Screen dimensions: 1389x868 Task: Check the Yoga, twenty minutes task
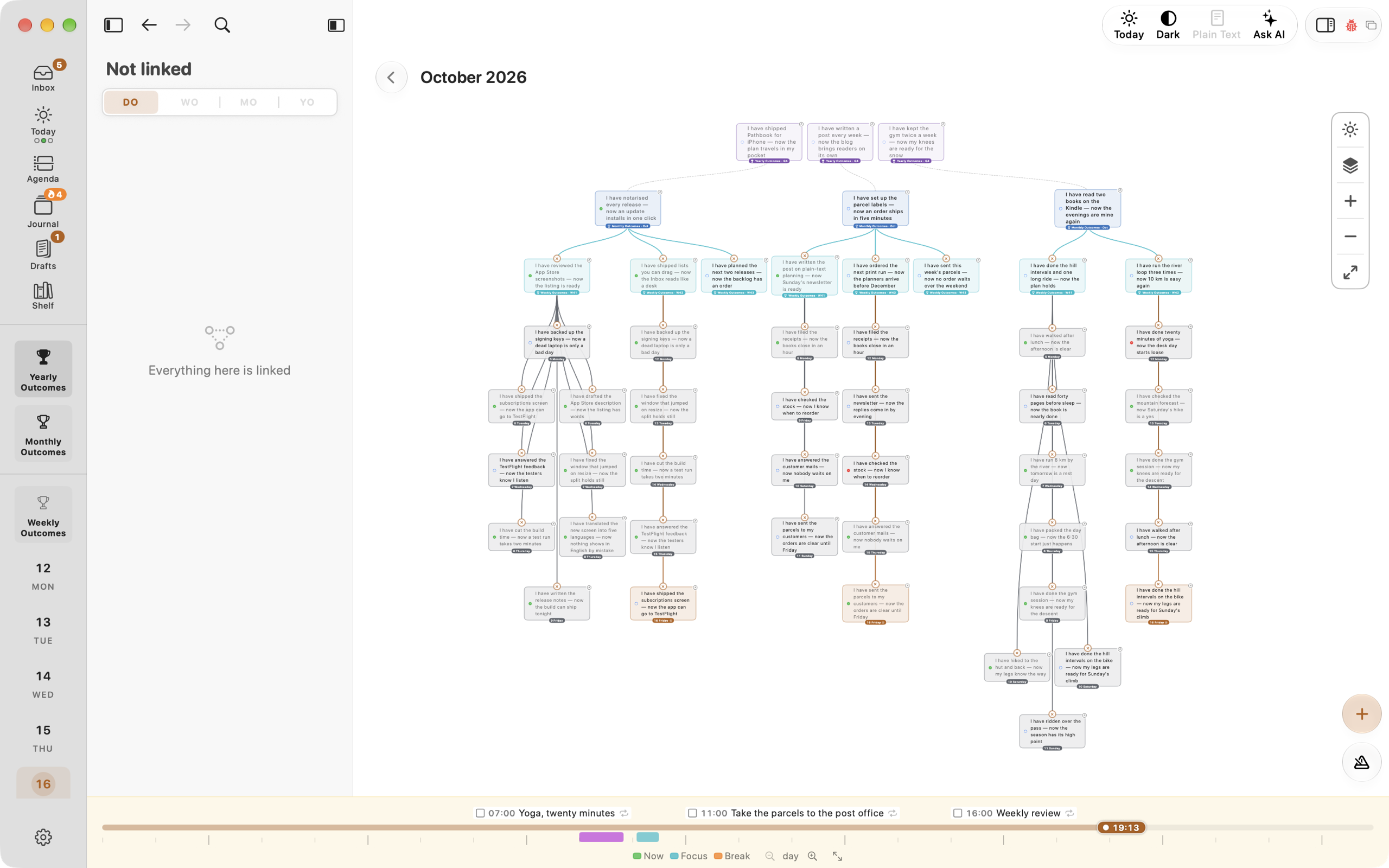480,813
